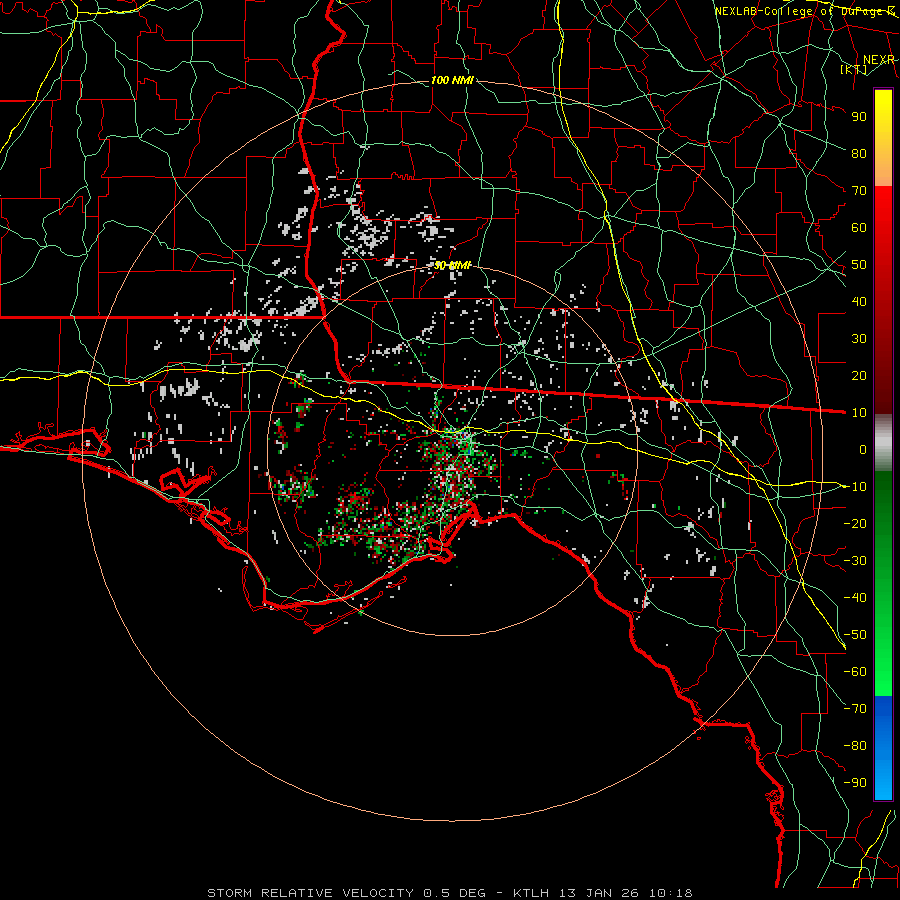This screenshot has height=900, width=900.
Task: Select the -90 value on velocity scale
Action: (855, 783)
